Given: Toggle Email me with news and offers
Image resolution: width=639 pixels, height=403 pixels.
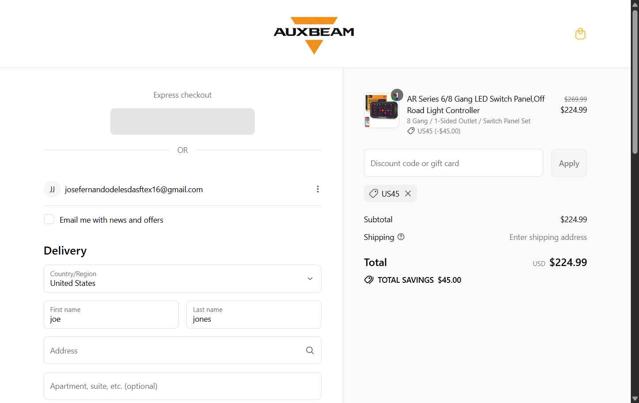Looking at the screenshot, I should pyautogui.click(x=49, y=220).
